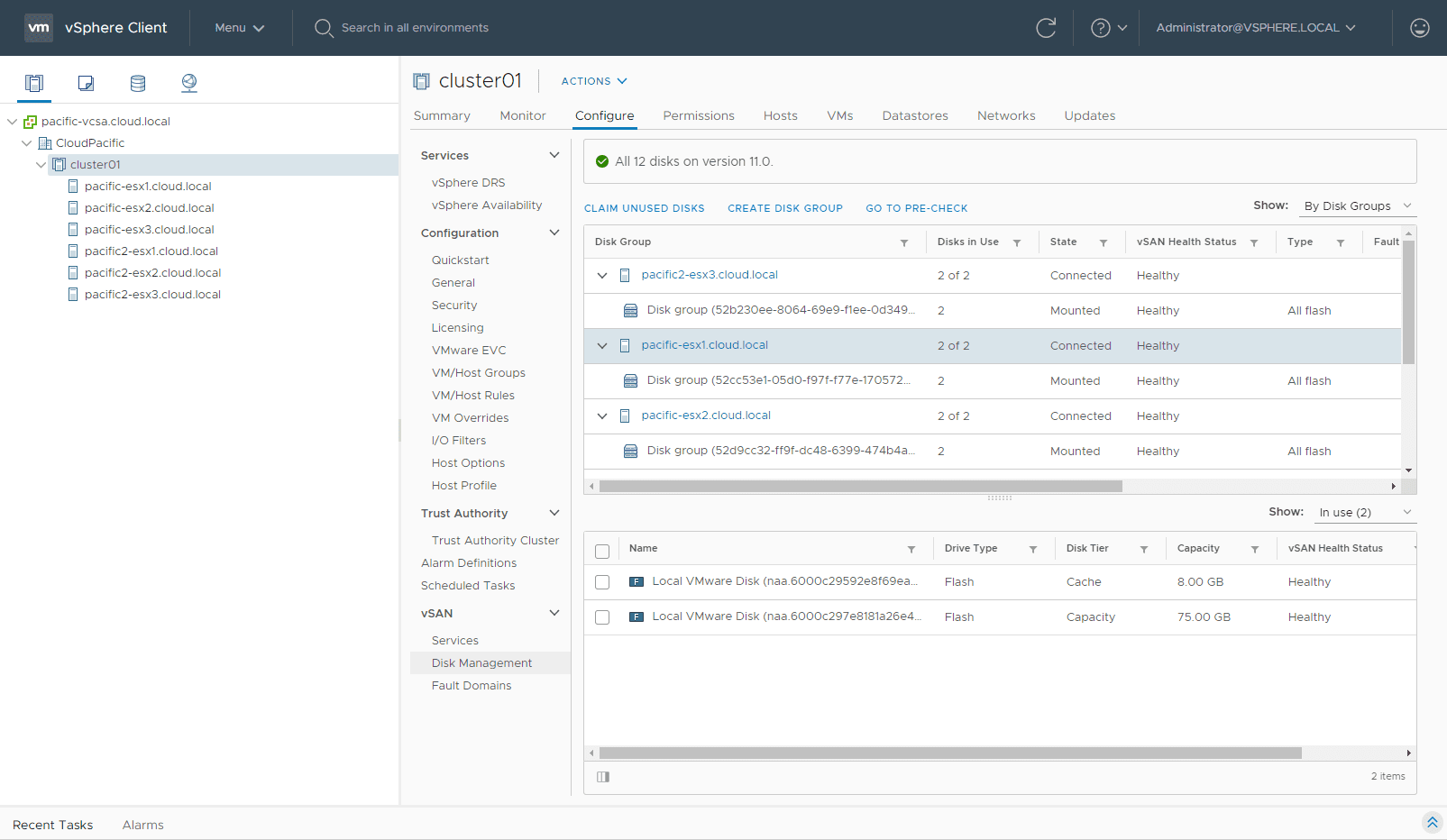Image resolution: width=1447 pixels, height=840 pixels.
Task: Switch to the VMs and Templates inventory view
Action: [x=85, y=82]
